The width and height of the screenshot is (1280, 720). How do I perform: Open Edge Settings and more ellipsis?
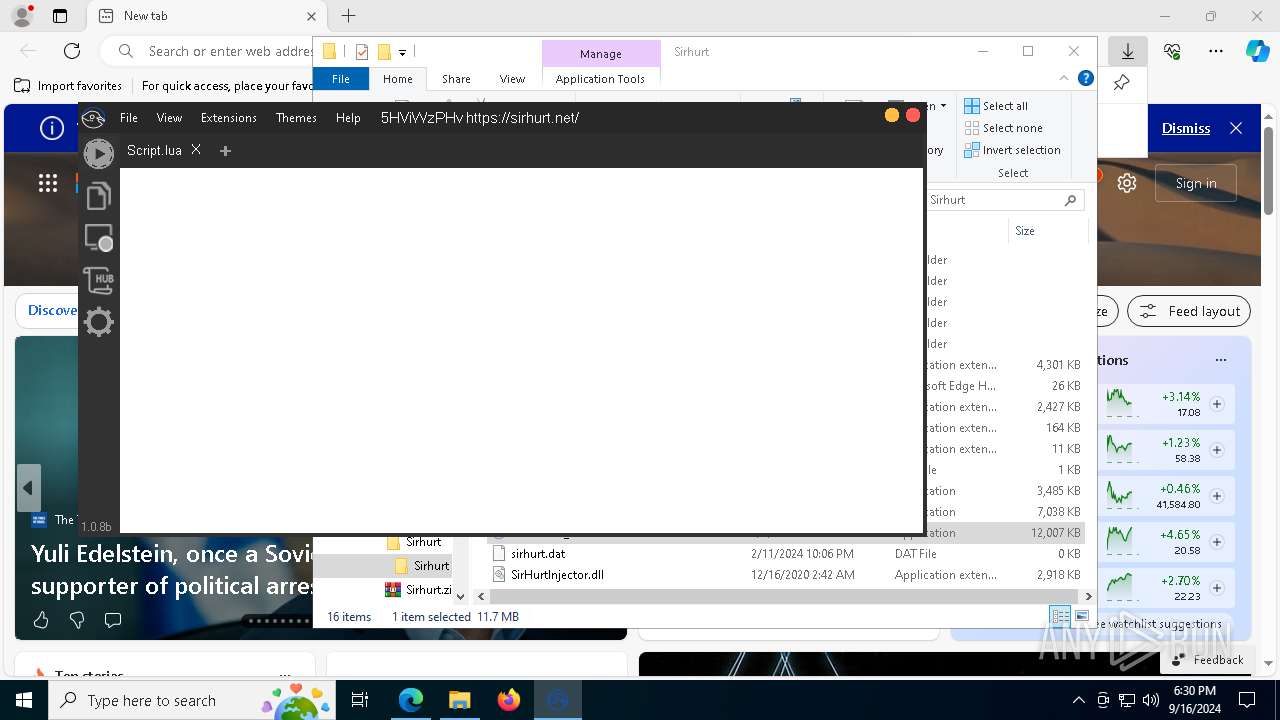pos(1216,51)
